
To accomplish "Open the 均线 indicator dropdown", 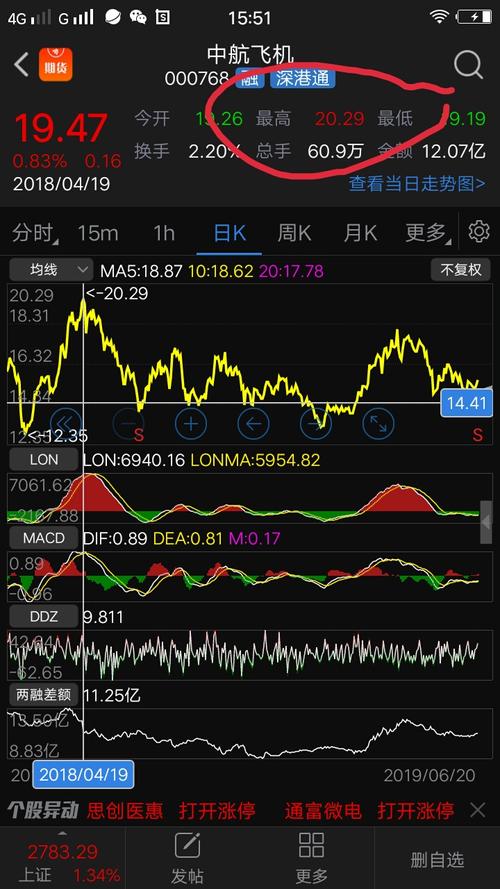I will click(52, 269).
